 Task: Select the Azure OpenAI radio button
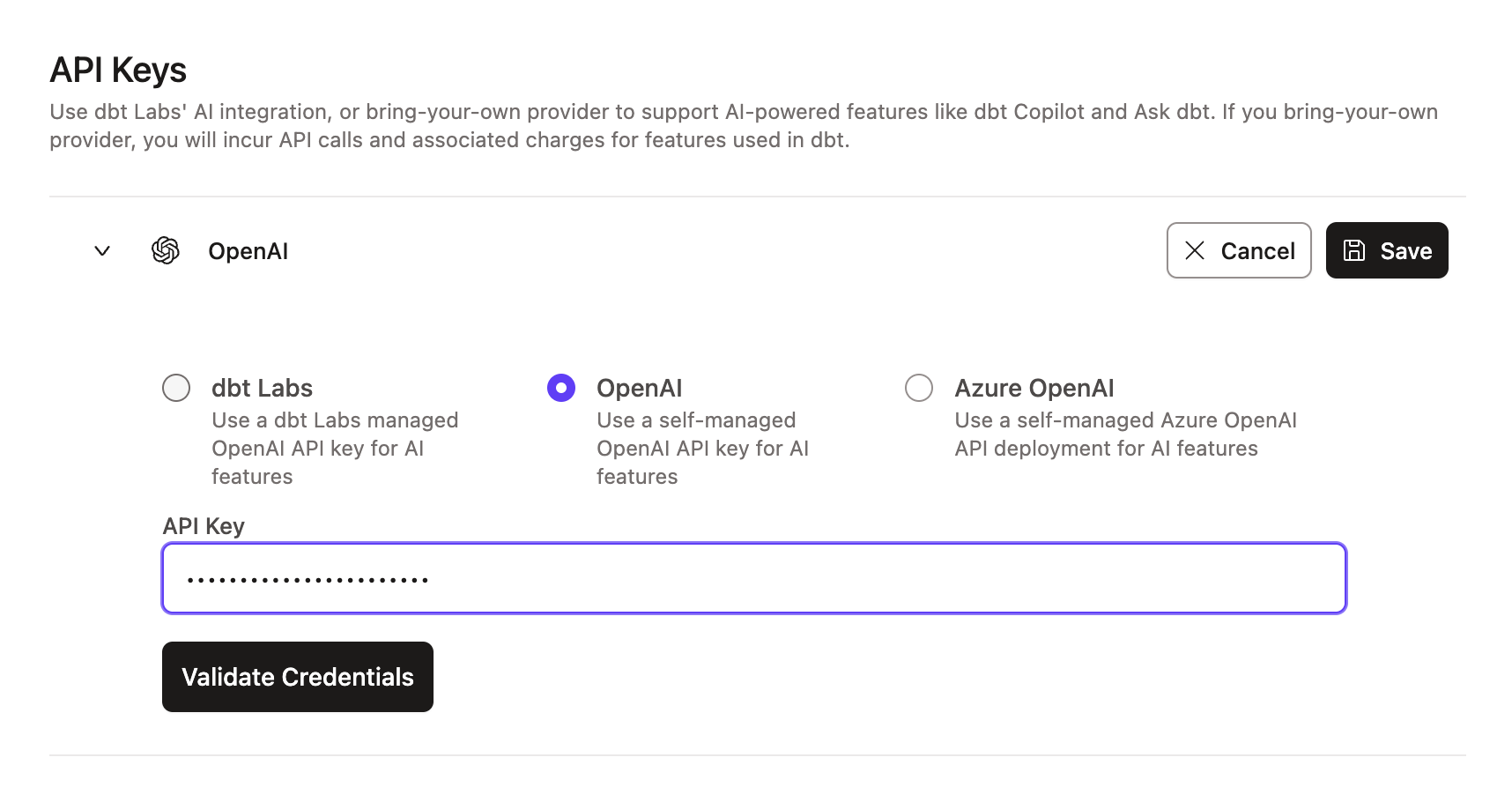pos(919,388)
